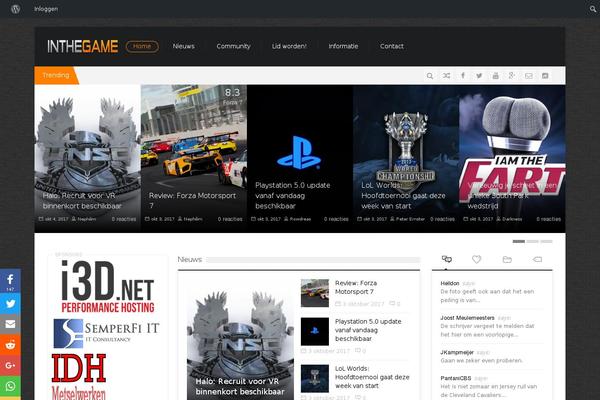Open the Inloggen login link

pos(46,9)
